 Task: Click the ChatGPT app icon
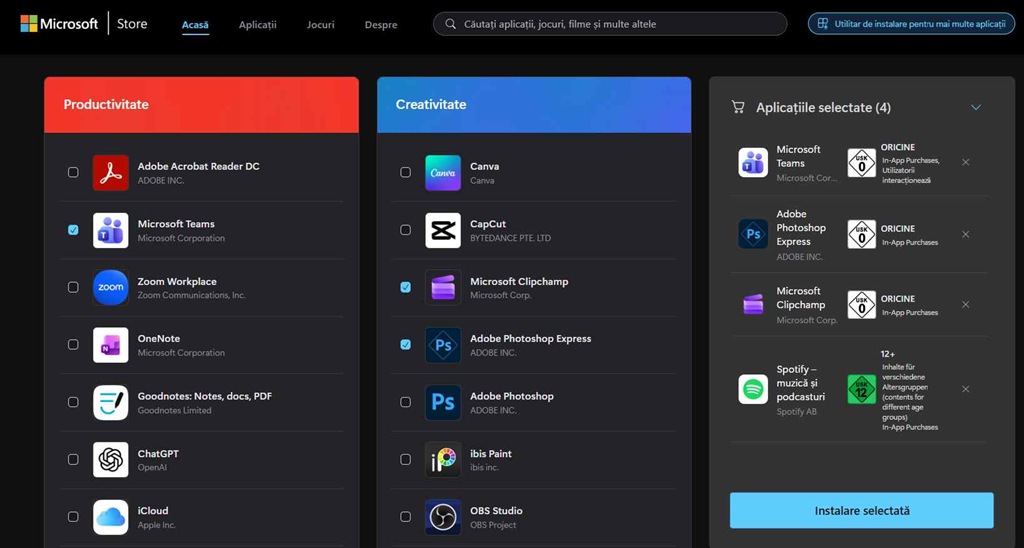pyautogui.click(x=111, y=460)
